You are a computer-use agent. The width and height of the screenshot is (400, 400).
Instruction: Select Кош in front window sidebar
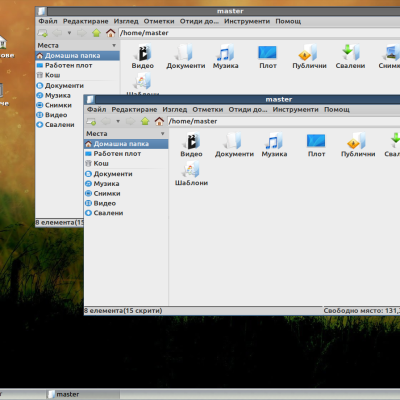[126, 163]
